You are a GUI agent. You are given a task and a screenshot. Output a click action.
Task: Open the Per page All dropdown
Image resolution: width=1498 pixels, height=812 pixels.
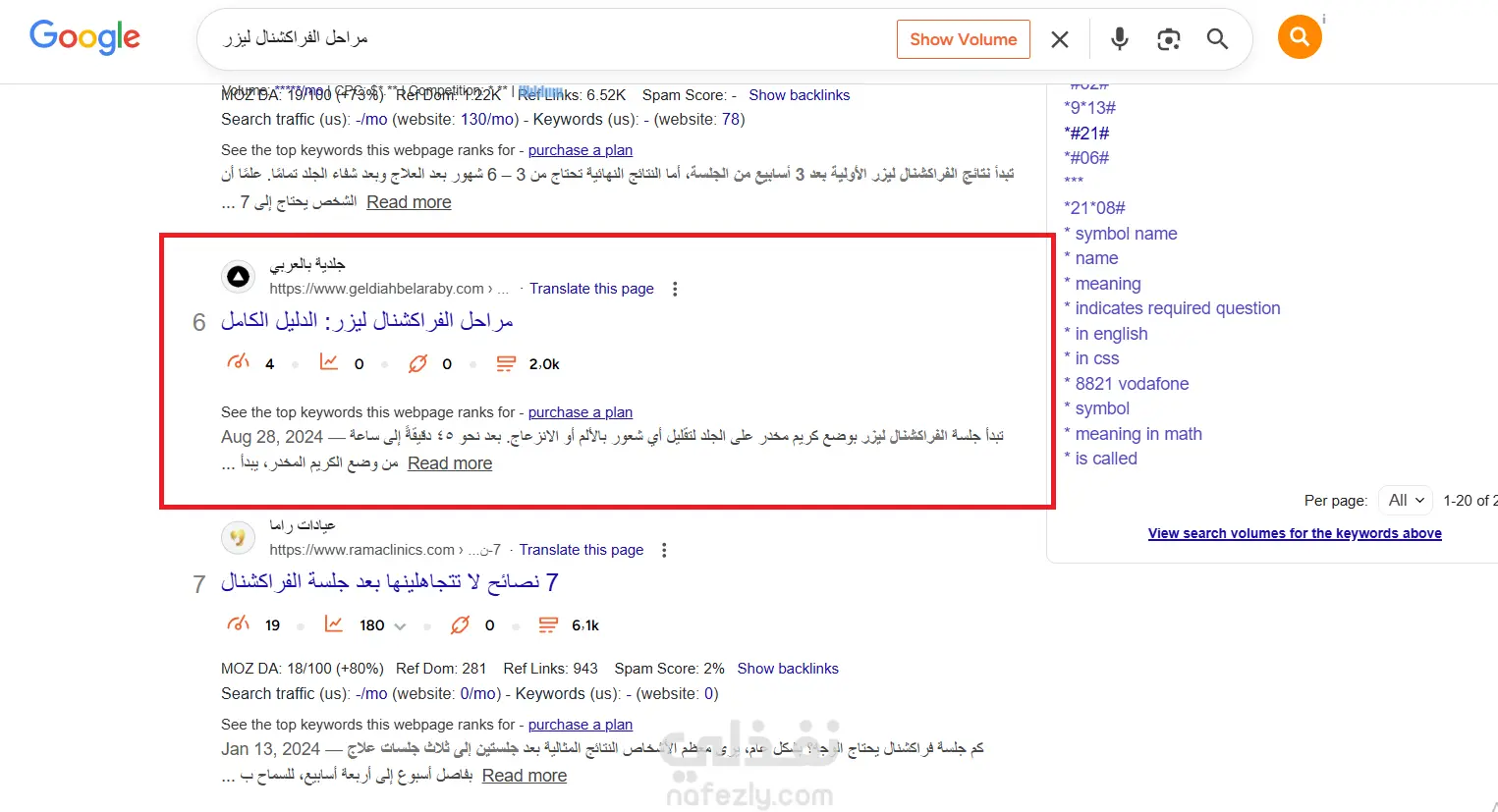pyautogui.click(x=1406, y=501)
